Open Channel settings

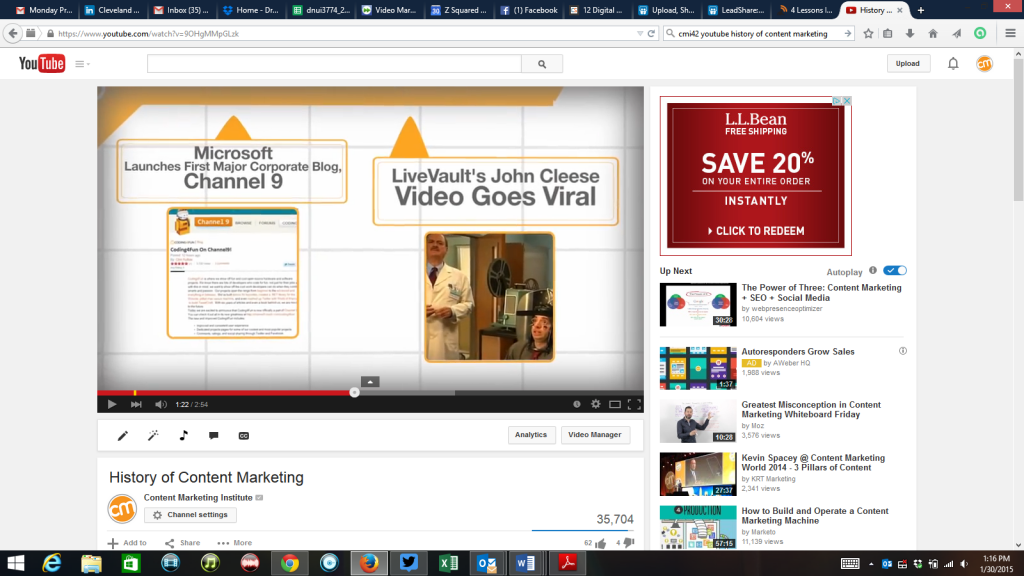190,515
